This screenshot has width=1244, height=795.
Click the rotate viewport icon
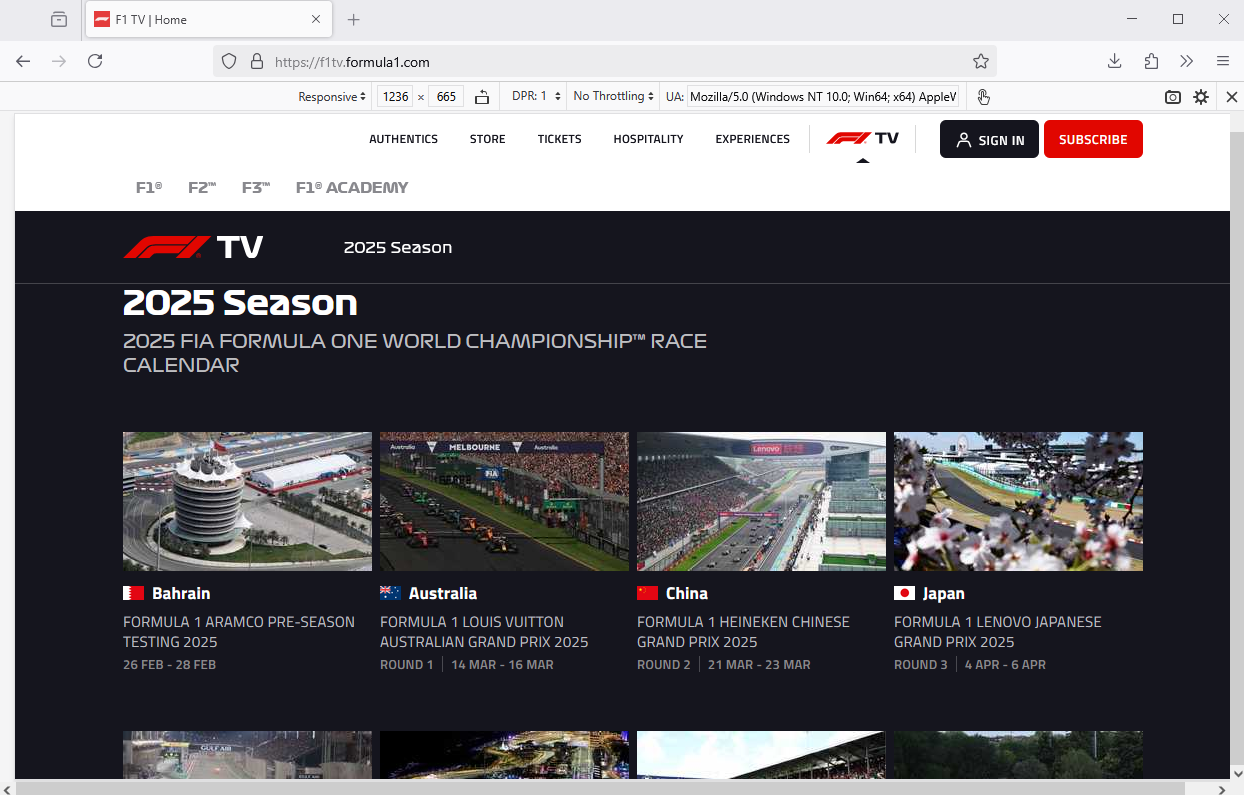point(482,97)
